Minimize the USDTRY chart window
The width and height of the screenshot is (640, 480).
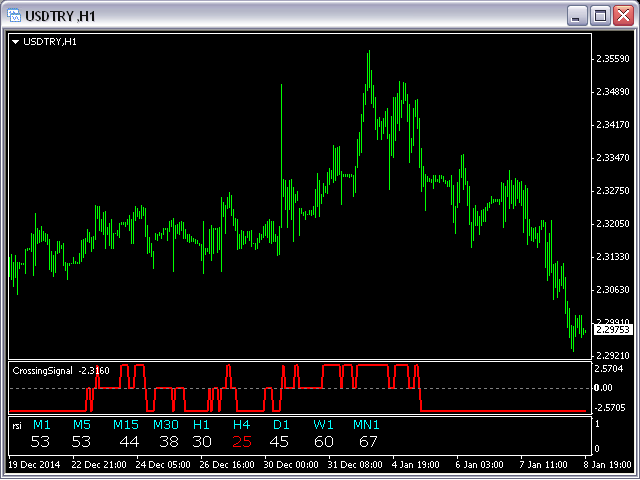pyautogui.click(x=576, y=15)
